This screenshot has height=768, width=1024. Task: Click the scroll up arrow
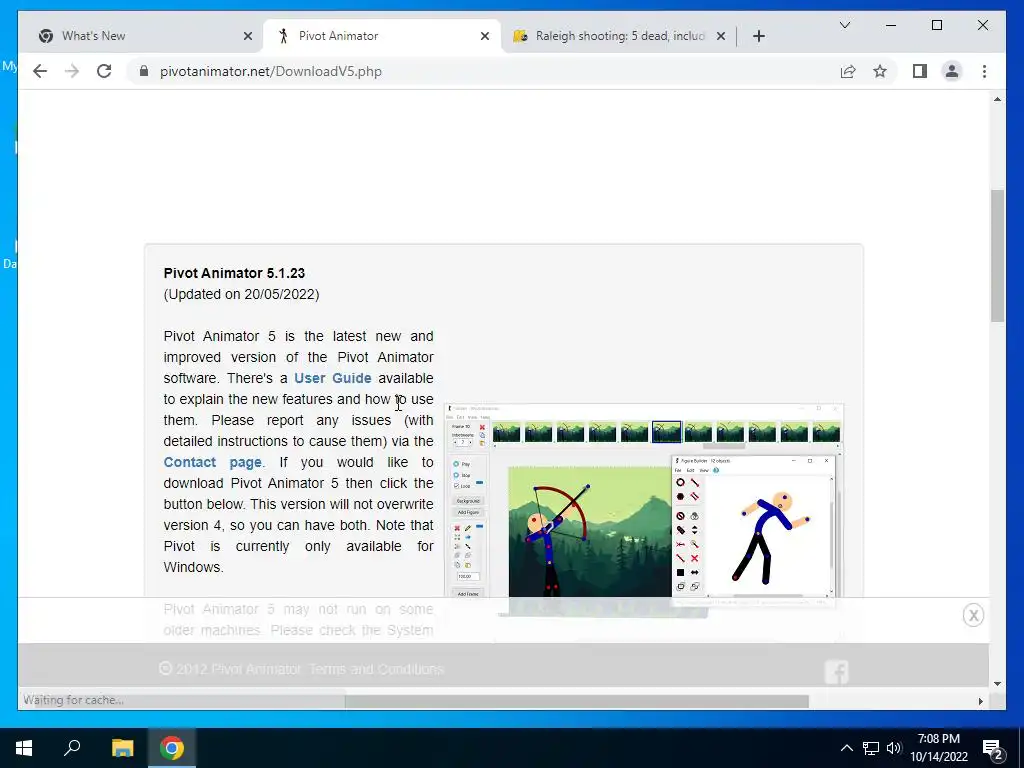[x=997, y=99]
